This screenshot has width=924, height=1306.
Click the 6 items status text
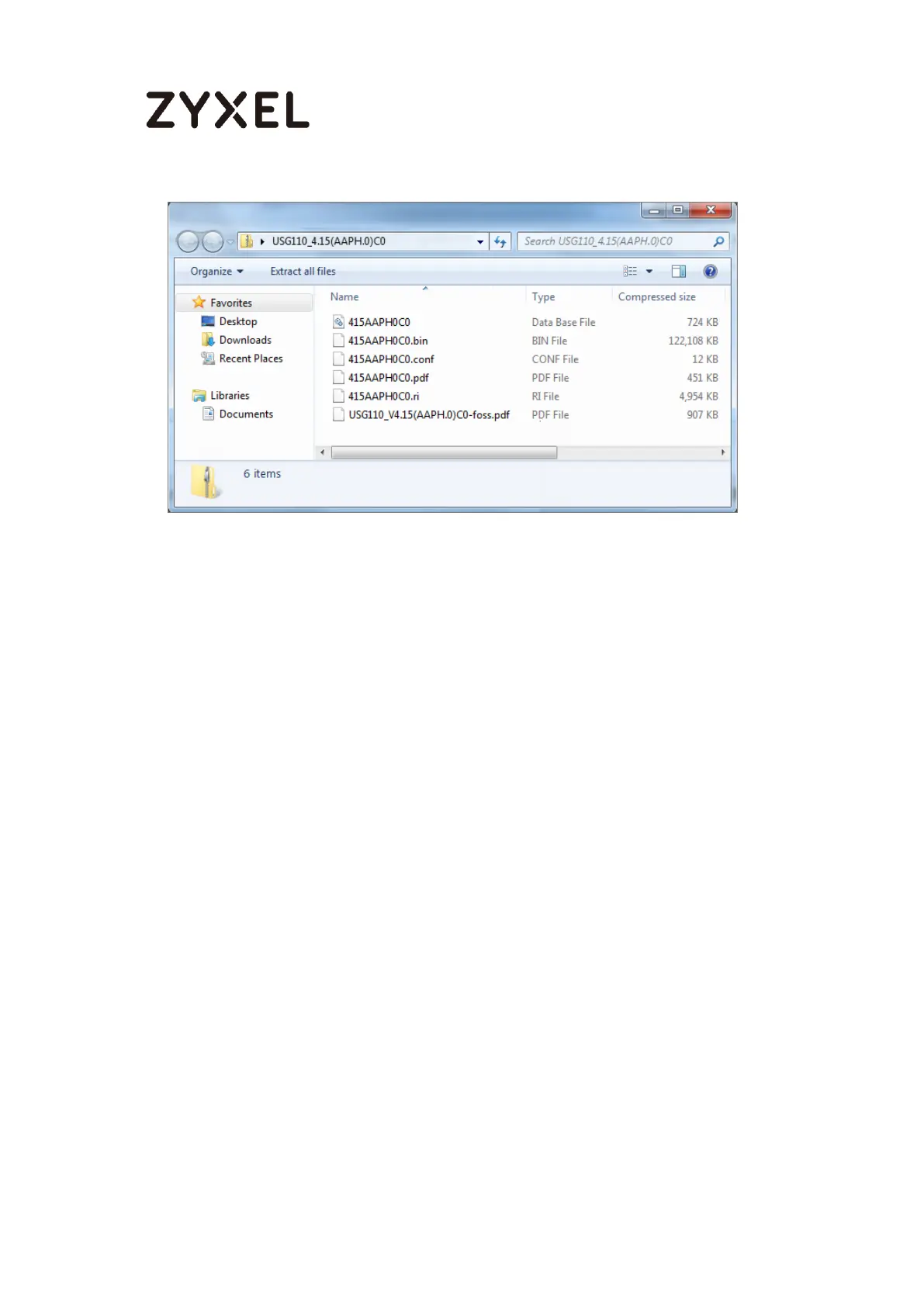pos(262,474)
